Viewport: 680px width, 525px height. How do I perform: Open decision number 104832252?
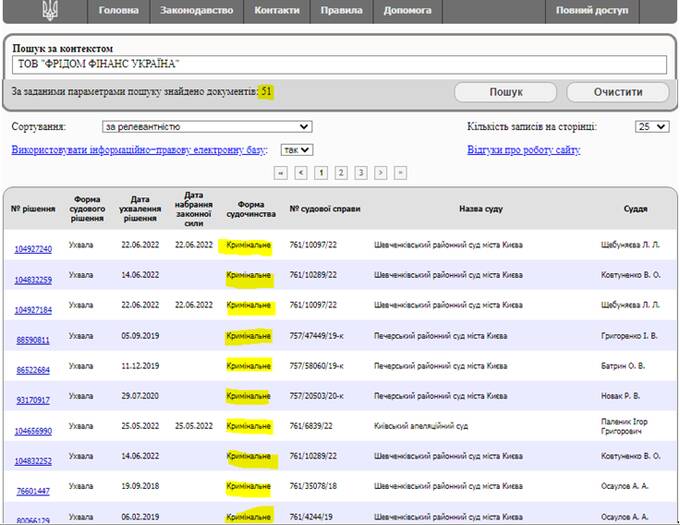tap(33, 461)
